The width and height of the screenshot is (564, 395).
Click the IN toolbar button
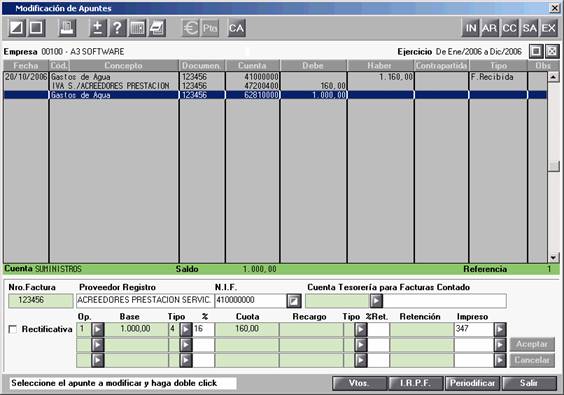coord(471,28)
